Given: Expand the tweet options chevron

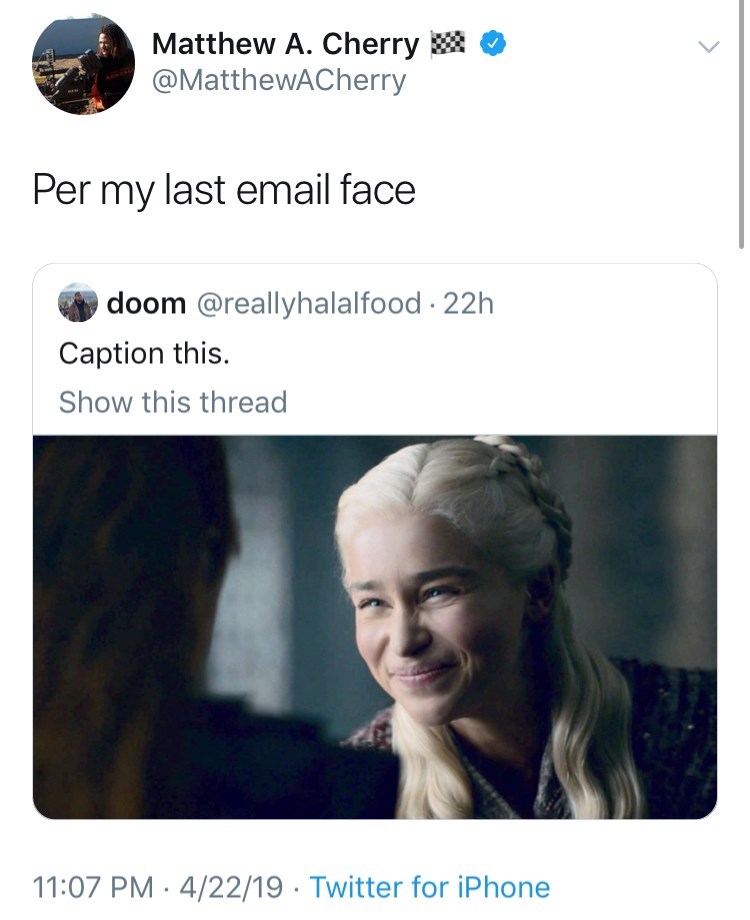Looking at the screenshot, I should pos(709,46).
